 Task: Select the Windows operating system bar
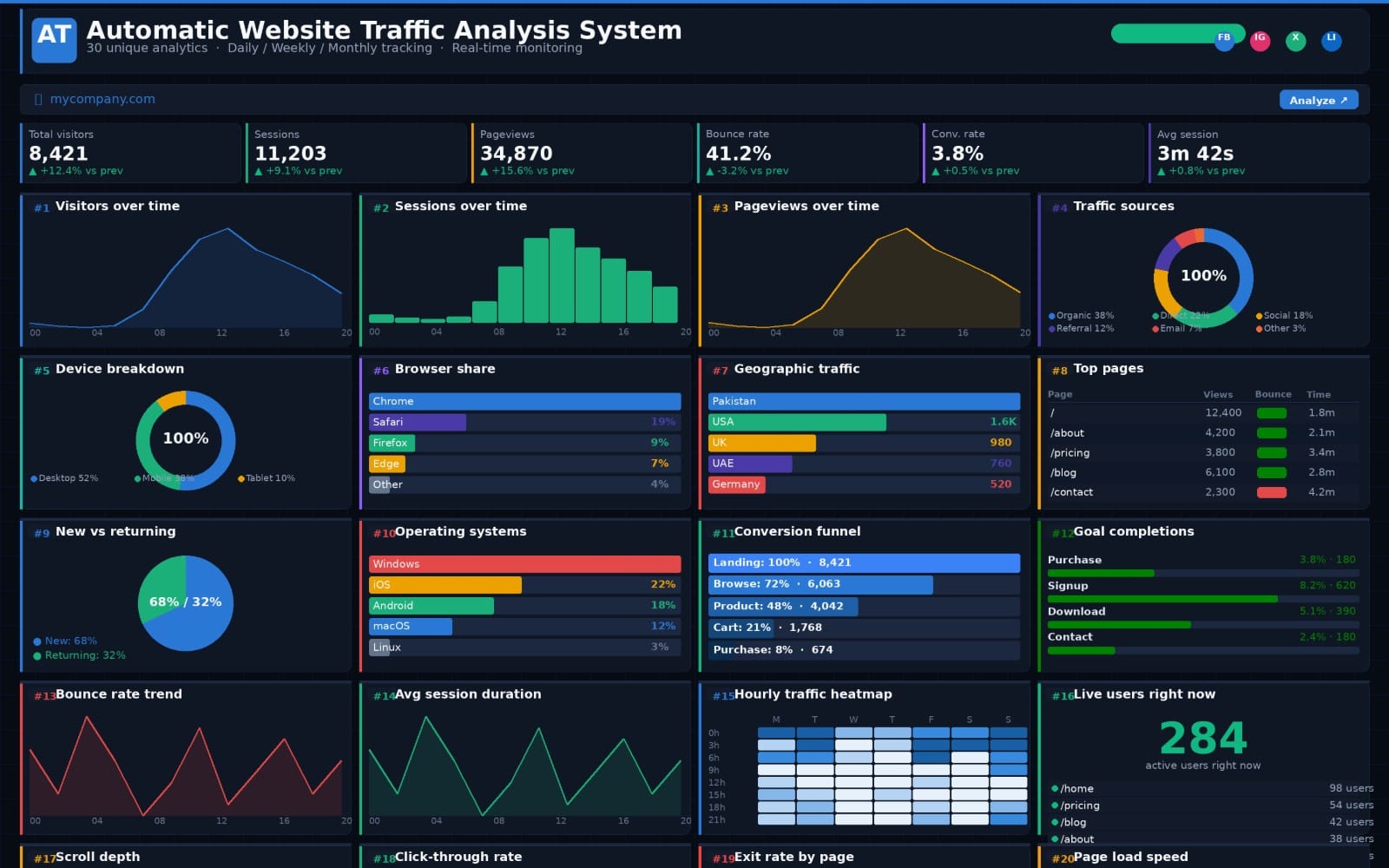coord(524,563)
